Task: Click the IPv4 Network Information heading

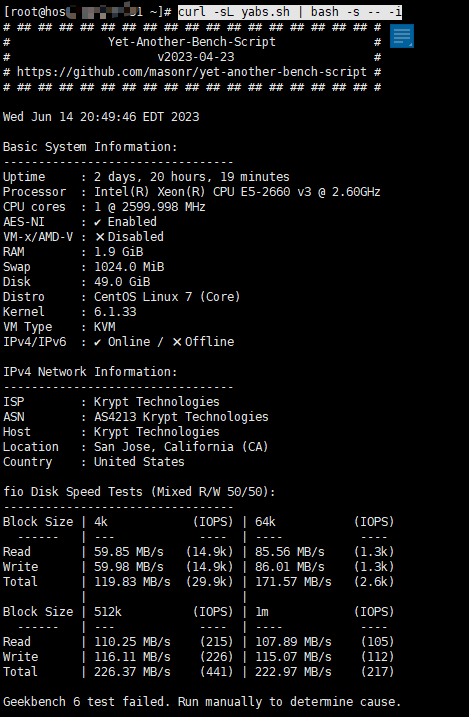Action: pyautogui.click(x=90, y=372)
